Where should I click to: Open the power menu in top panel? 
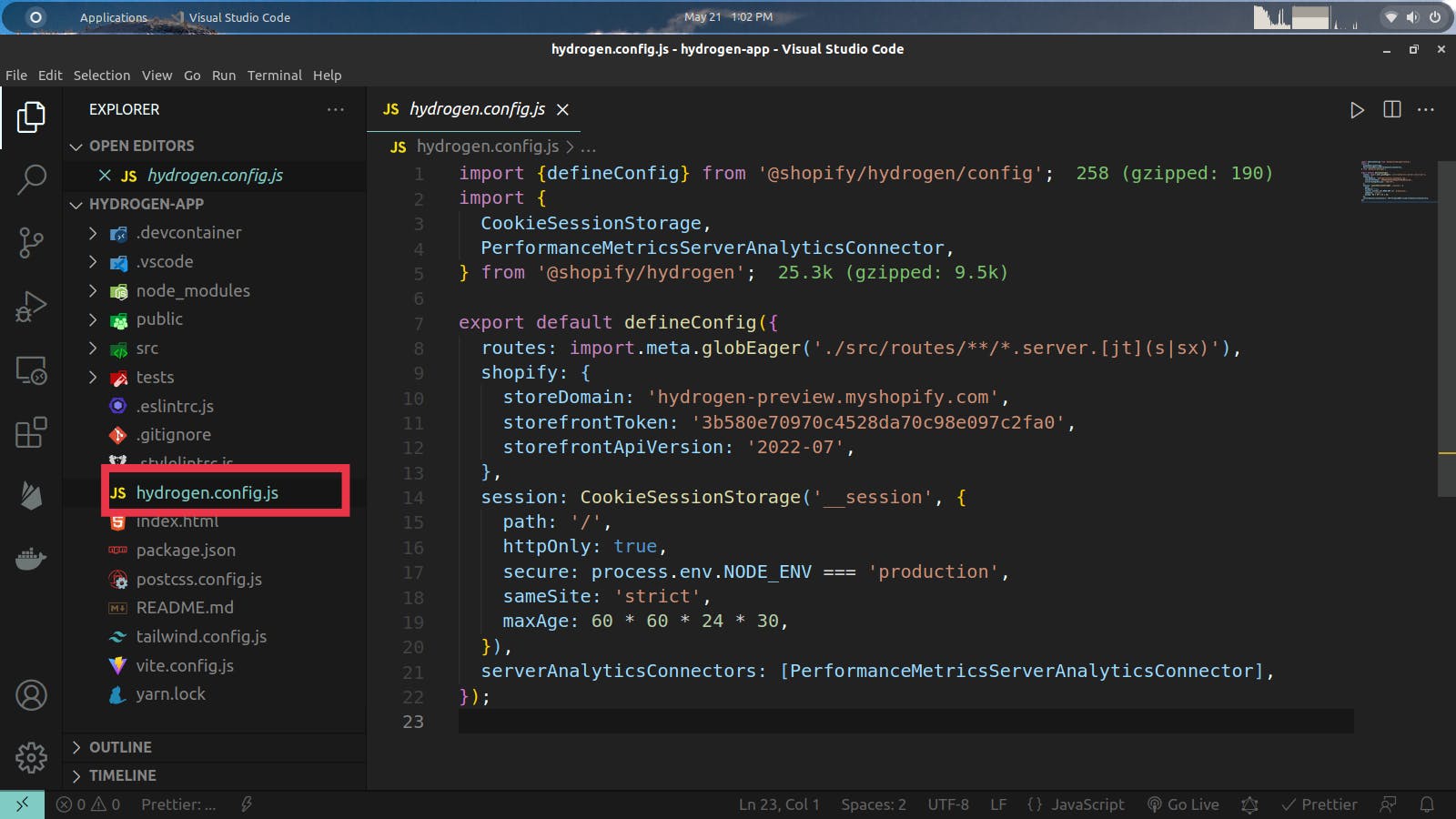tap(1435, 17)
